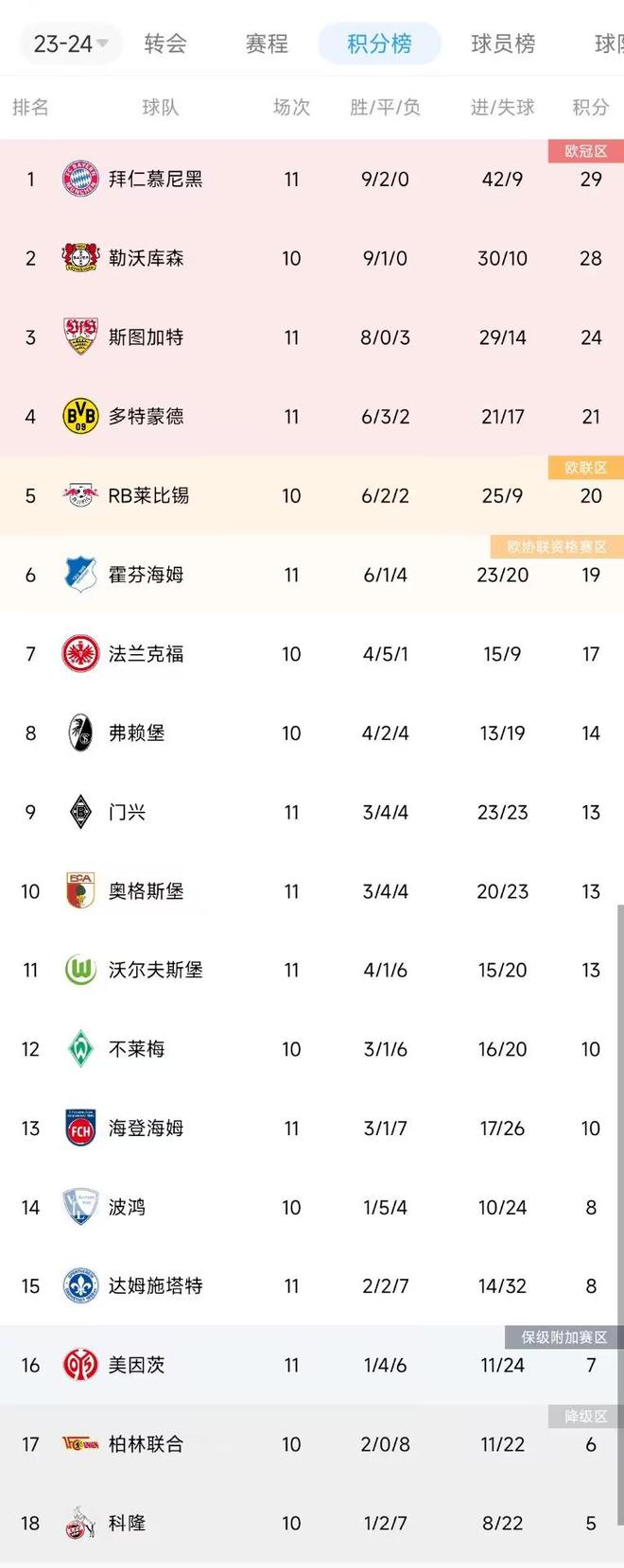This screenshot has width=624, height=1568.
Task: Tap the Hoffenheim club crest
Action: tap(80, 575)
